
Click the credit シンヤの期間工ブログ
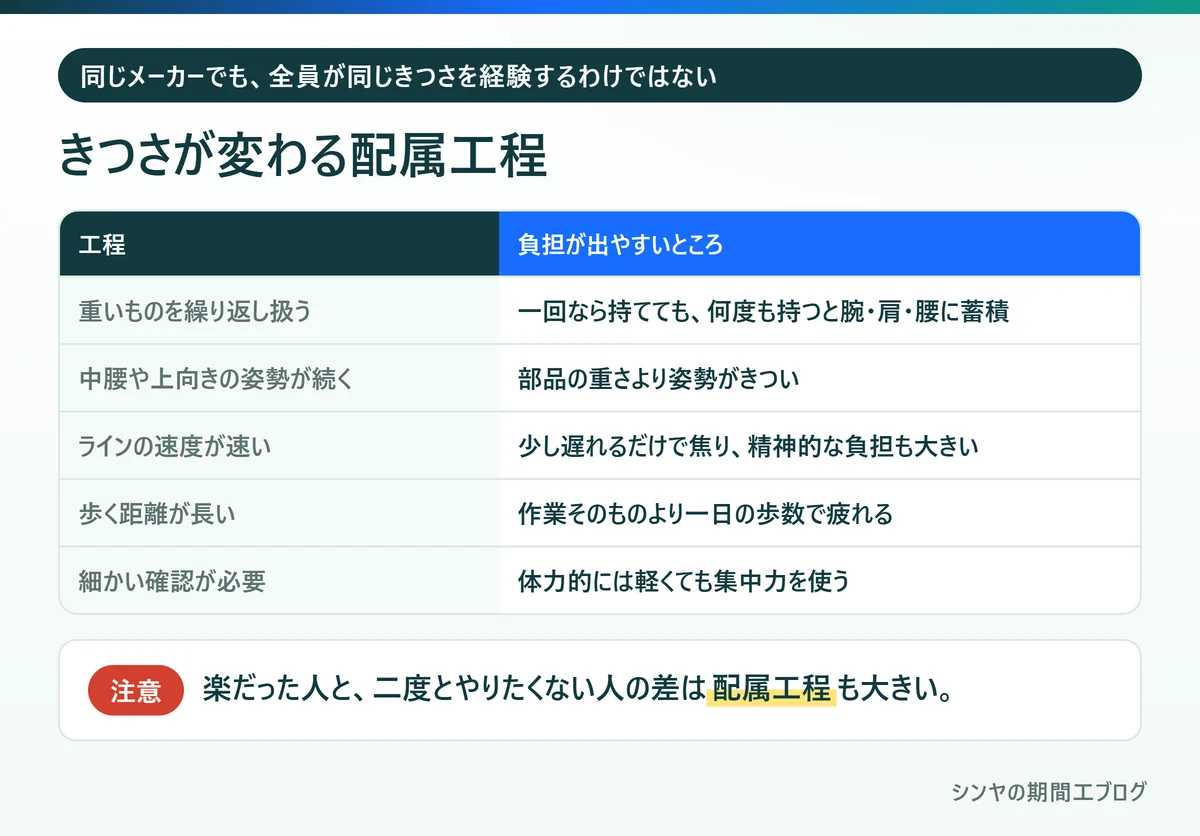point(1049,792)
